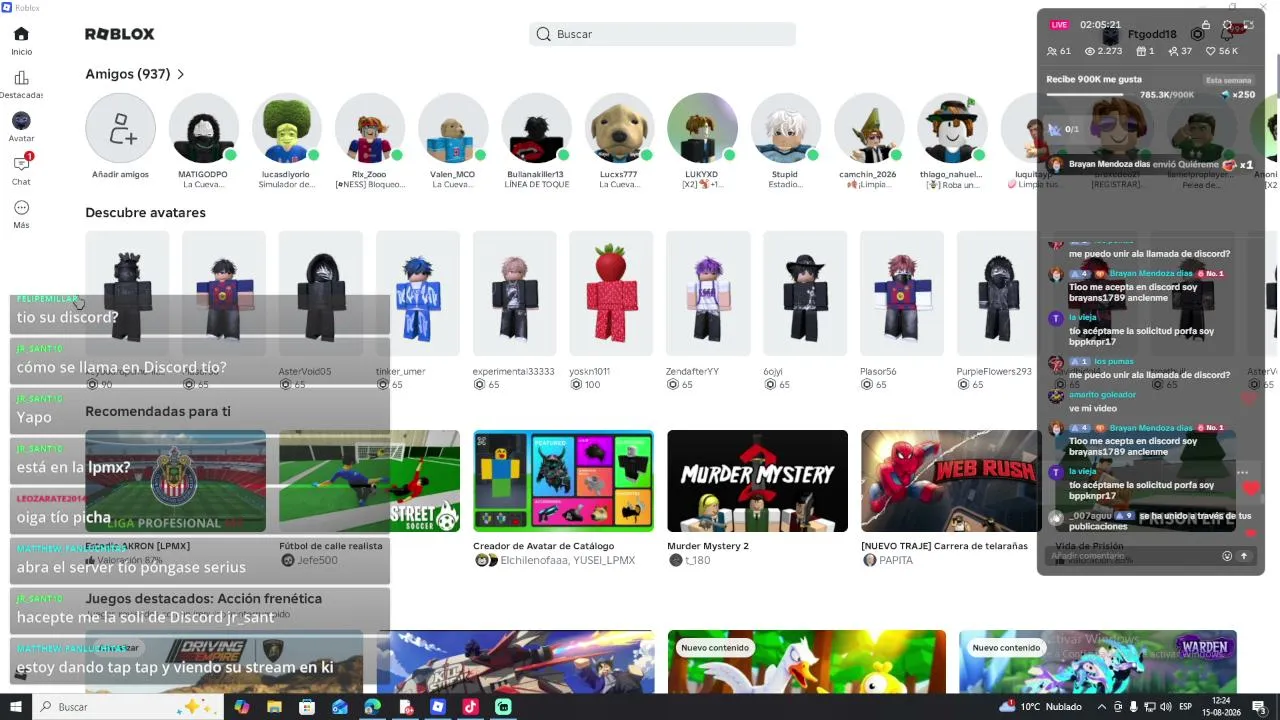1280x720 pixels.
Task: Open Outlook mail from the taskbar
Action: pyautogui.click(x=340, y=706)
